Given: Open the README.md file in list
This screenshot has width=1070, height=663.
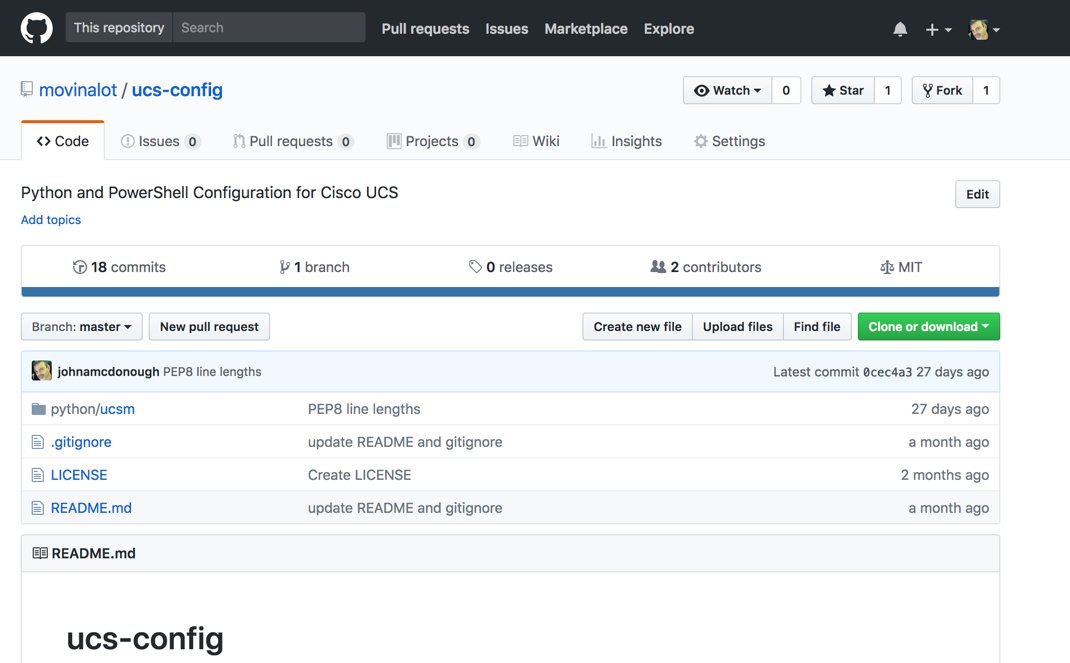Looking at the screenshot, I should click(x=91, y=508).
